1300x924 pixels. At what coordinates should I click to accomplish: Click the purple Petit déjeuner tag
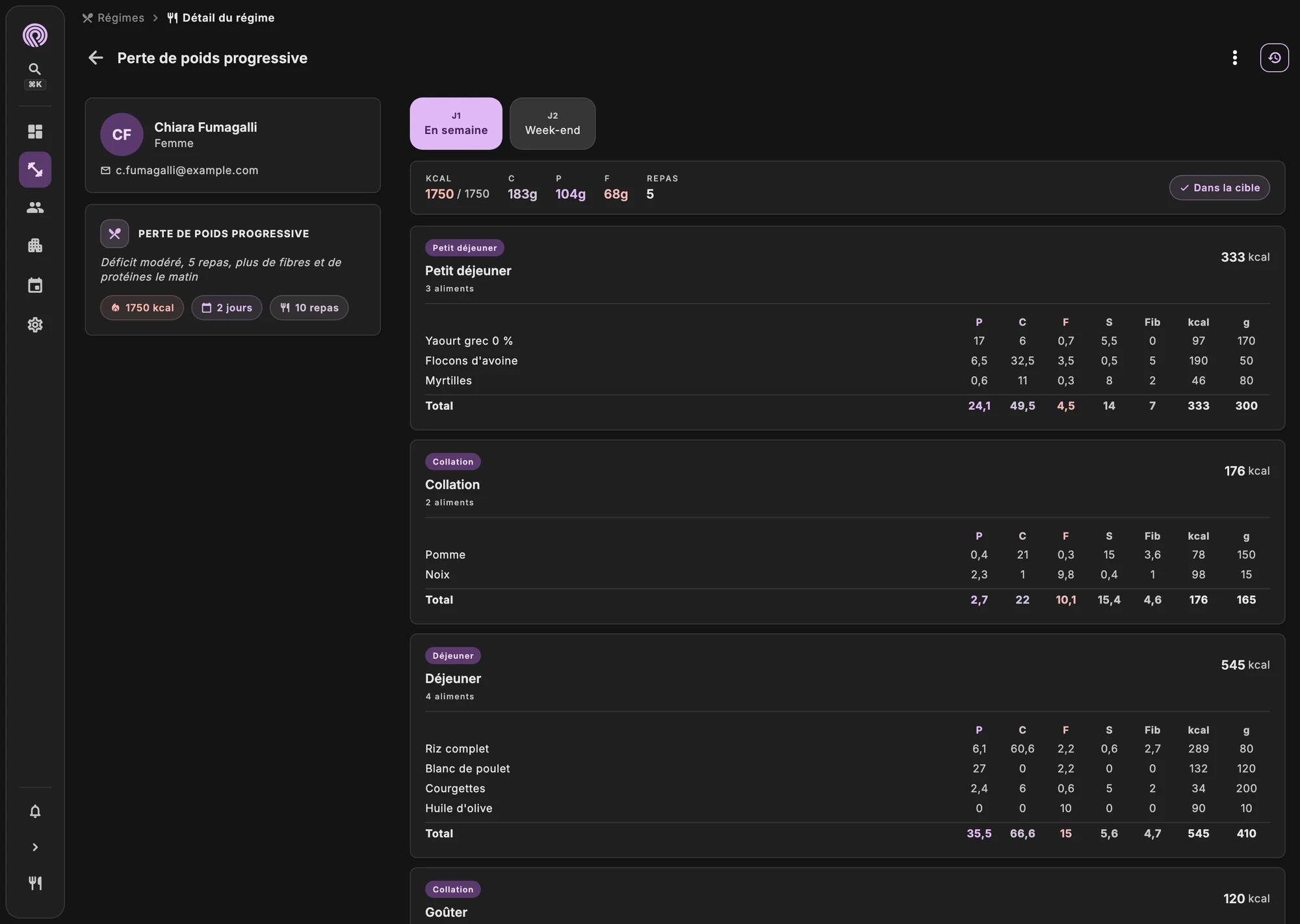[x=465, y=248]
